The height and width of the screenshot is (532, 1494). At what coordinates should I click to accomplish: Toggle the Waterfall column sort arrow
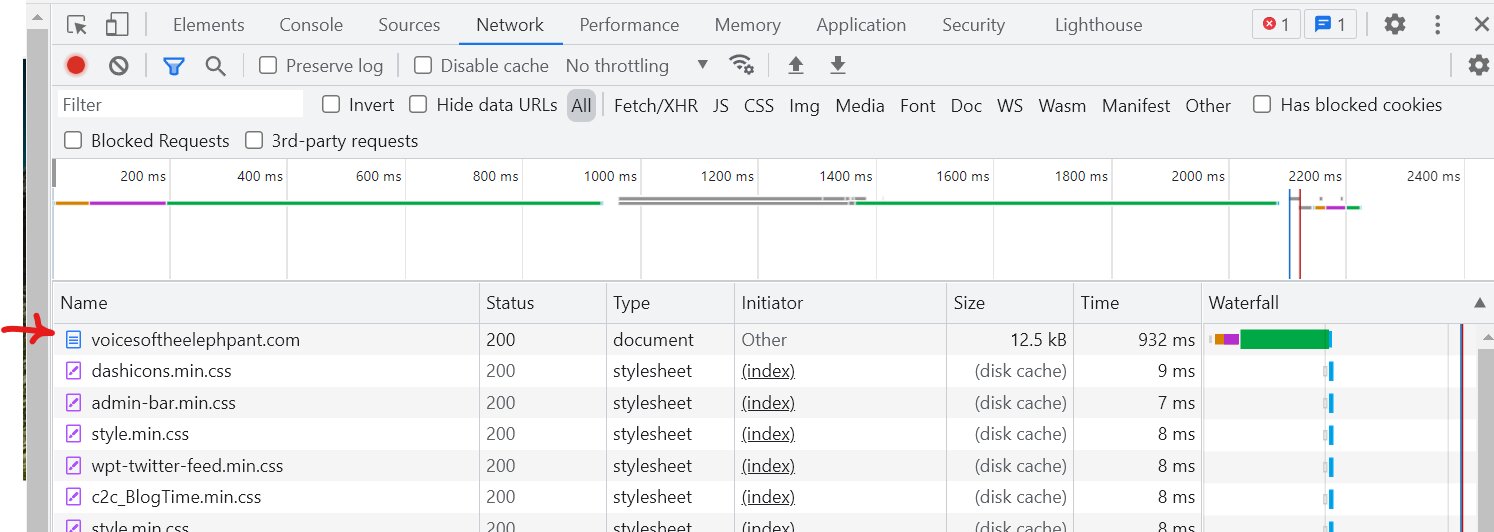(1479, 303)
